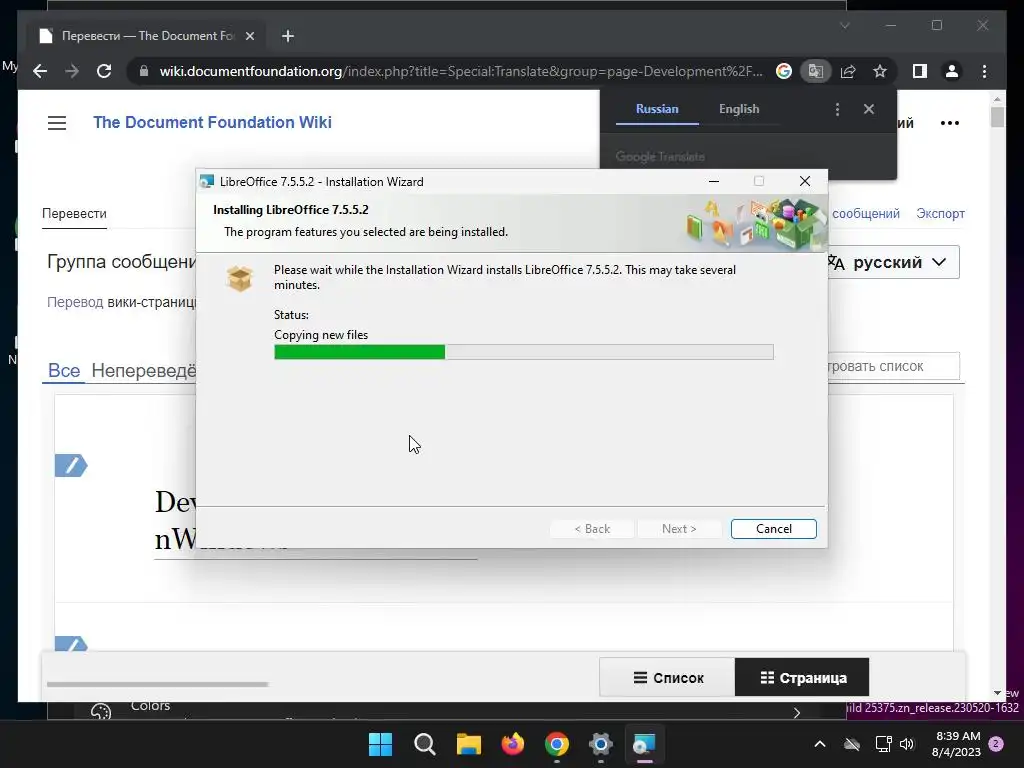The height and width of the screenshot is (768, 1024).
Task: Click the volume icon in tray
Action: [x=906, y=744]
